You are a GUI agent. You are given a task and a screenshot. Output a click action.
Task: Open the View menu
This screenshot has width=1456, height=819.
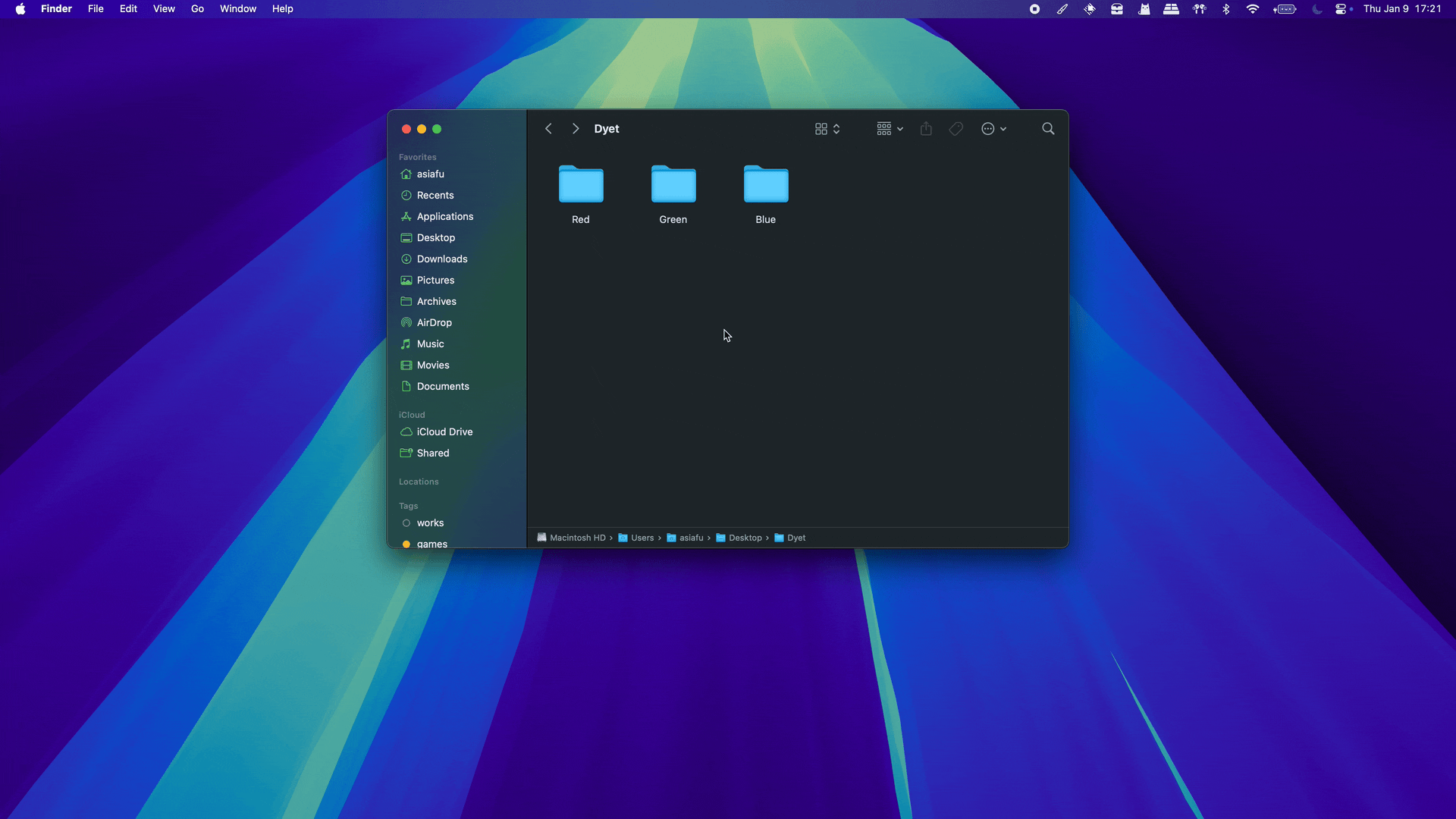click(164, 9)
